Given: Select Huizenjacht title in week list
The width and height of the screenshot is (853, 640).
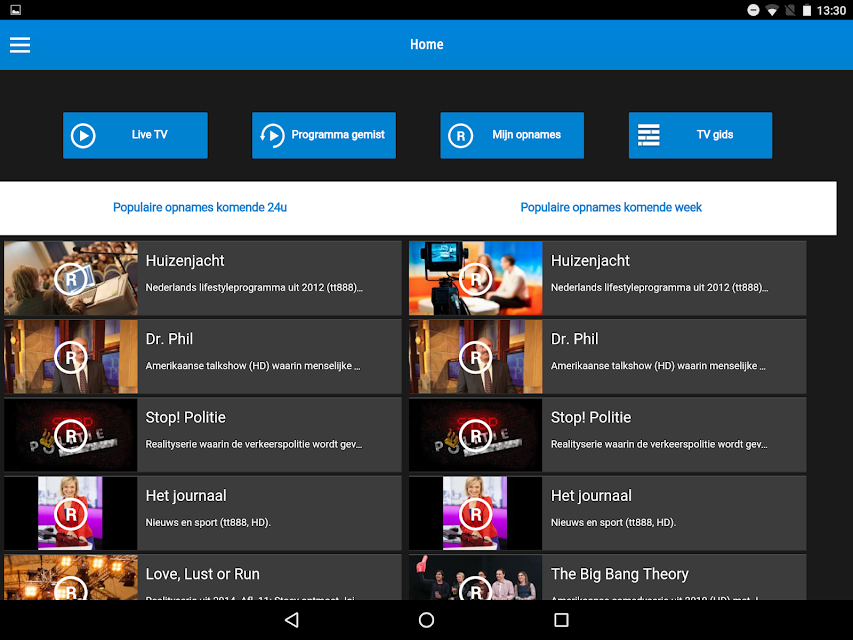Looking at the screenshot, I should pos(590,261).
